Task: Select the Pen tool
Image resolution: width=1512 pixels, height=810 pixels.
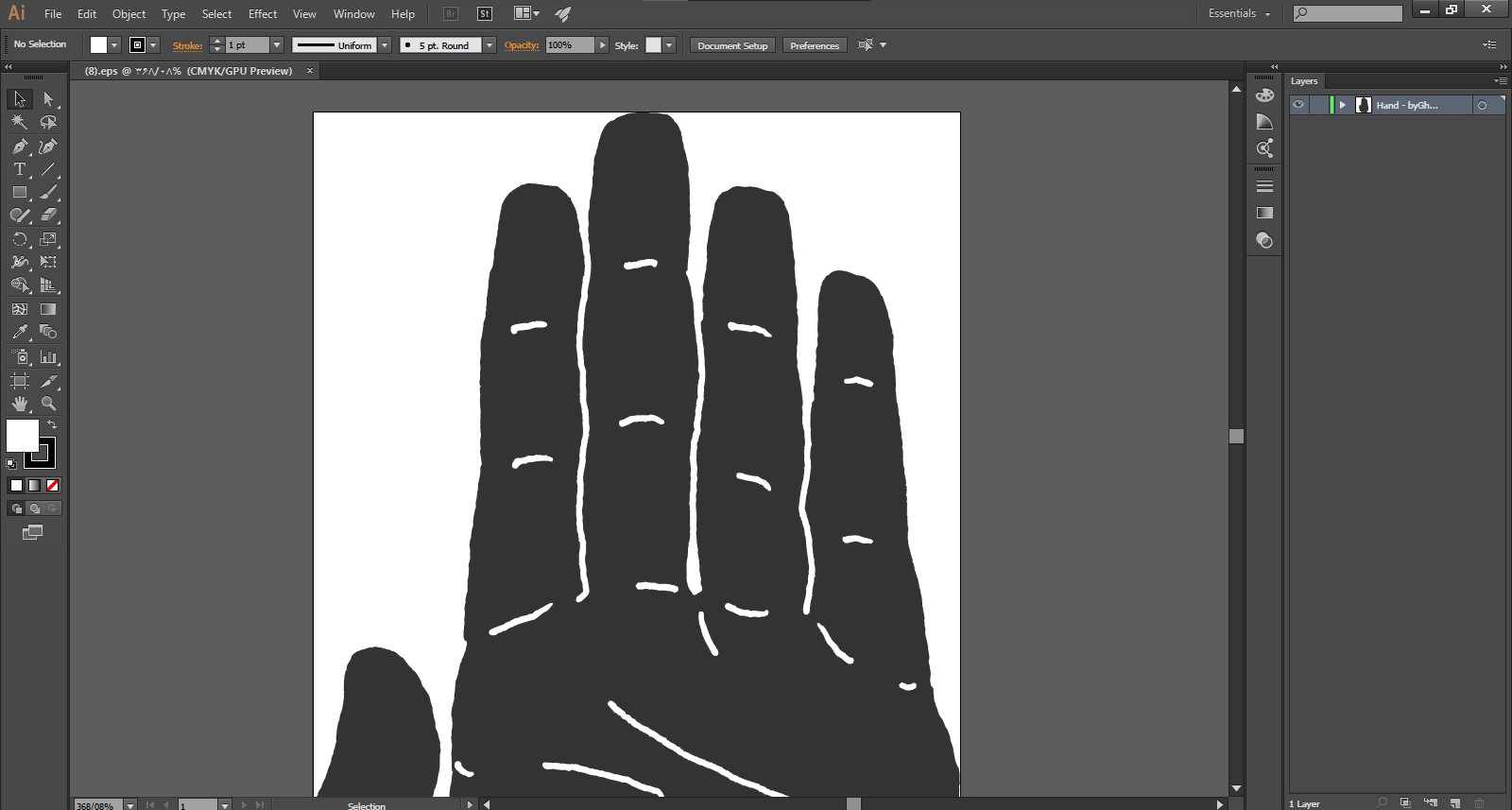Action: [x=19, y=146]
